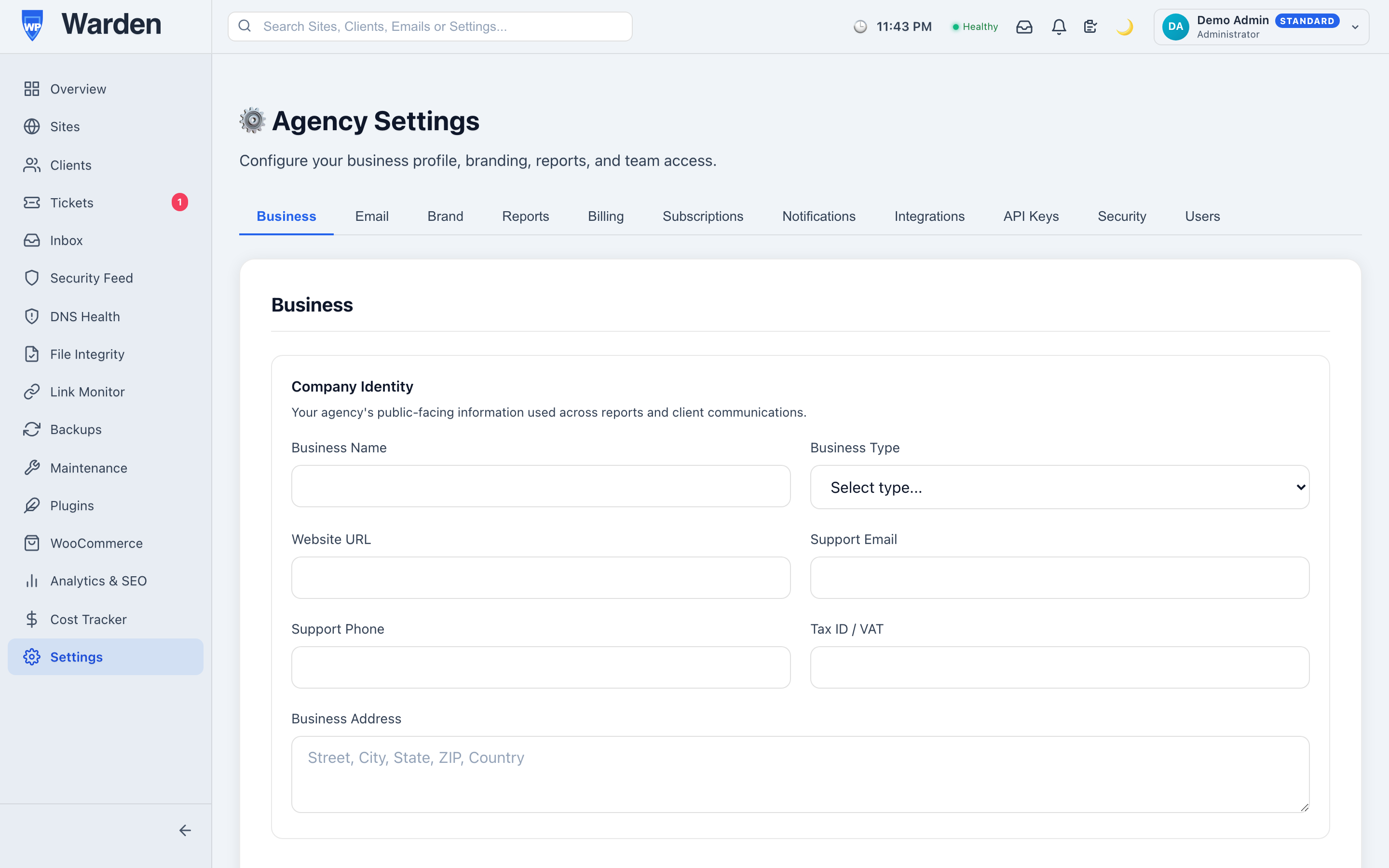Focus the Support Phone input field
1389x868 pixels.
pos(541,667)
